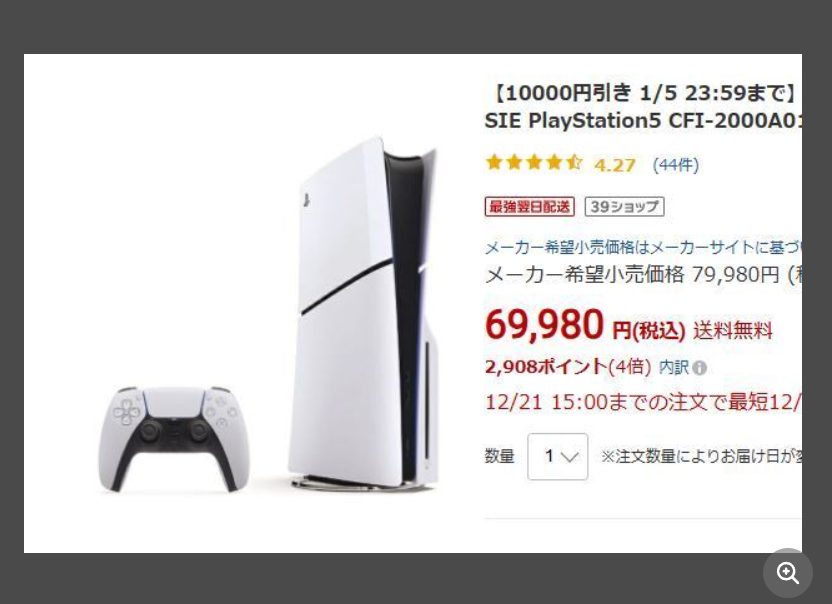Click the 12/21 15:00 delivery notice text
Viewport: 832px width, 604px height.
click(x=643, y=402)
